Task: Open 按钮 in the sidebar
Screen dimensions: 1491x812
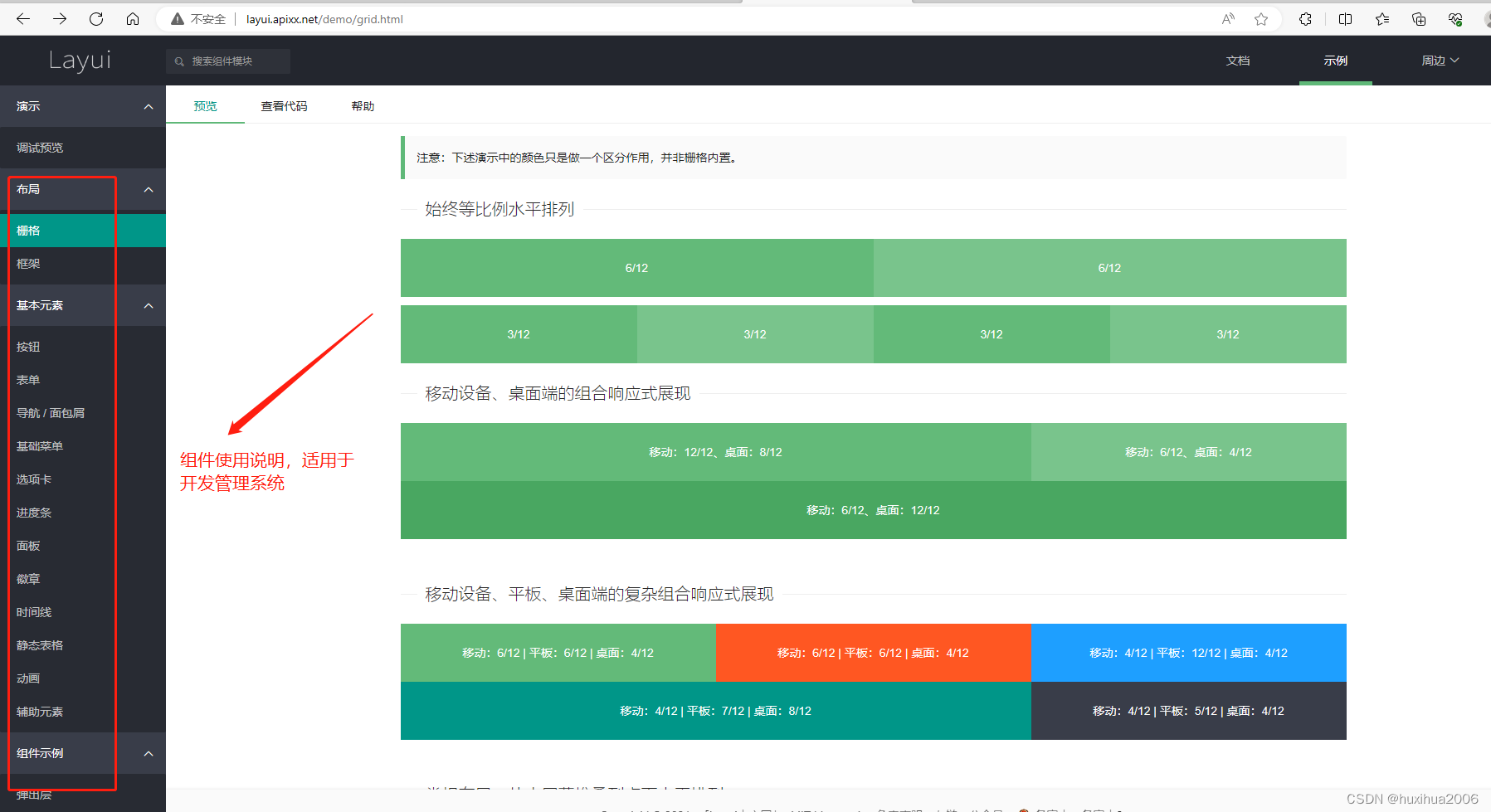Action: 83,347
